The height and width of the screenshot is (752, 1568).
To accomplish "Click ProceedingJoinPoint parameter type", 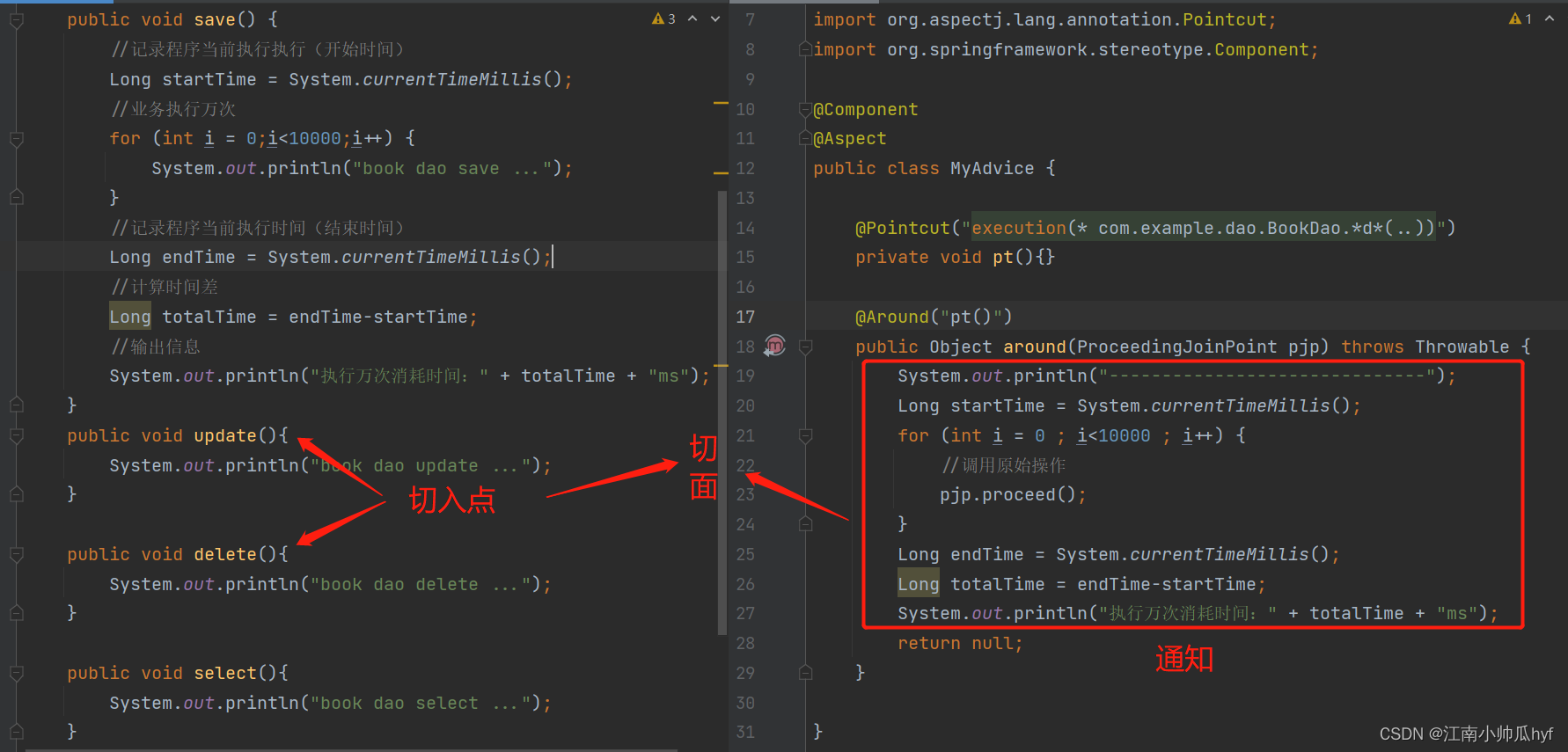I will point(1176,347).
